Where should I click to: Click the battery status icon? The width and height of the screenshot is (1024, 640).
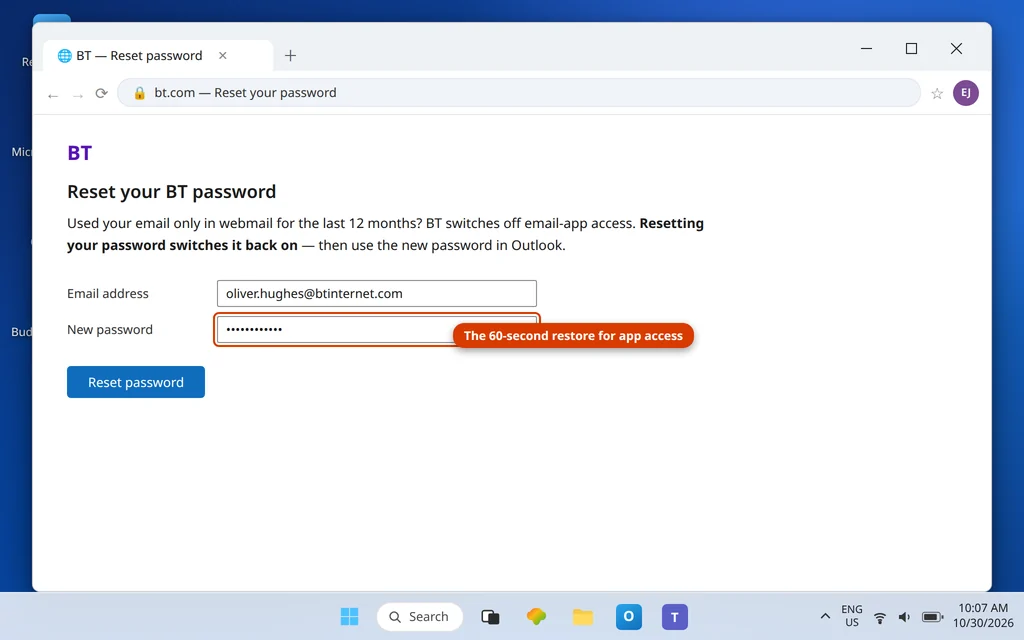click(933, 617)
